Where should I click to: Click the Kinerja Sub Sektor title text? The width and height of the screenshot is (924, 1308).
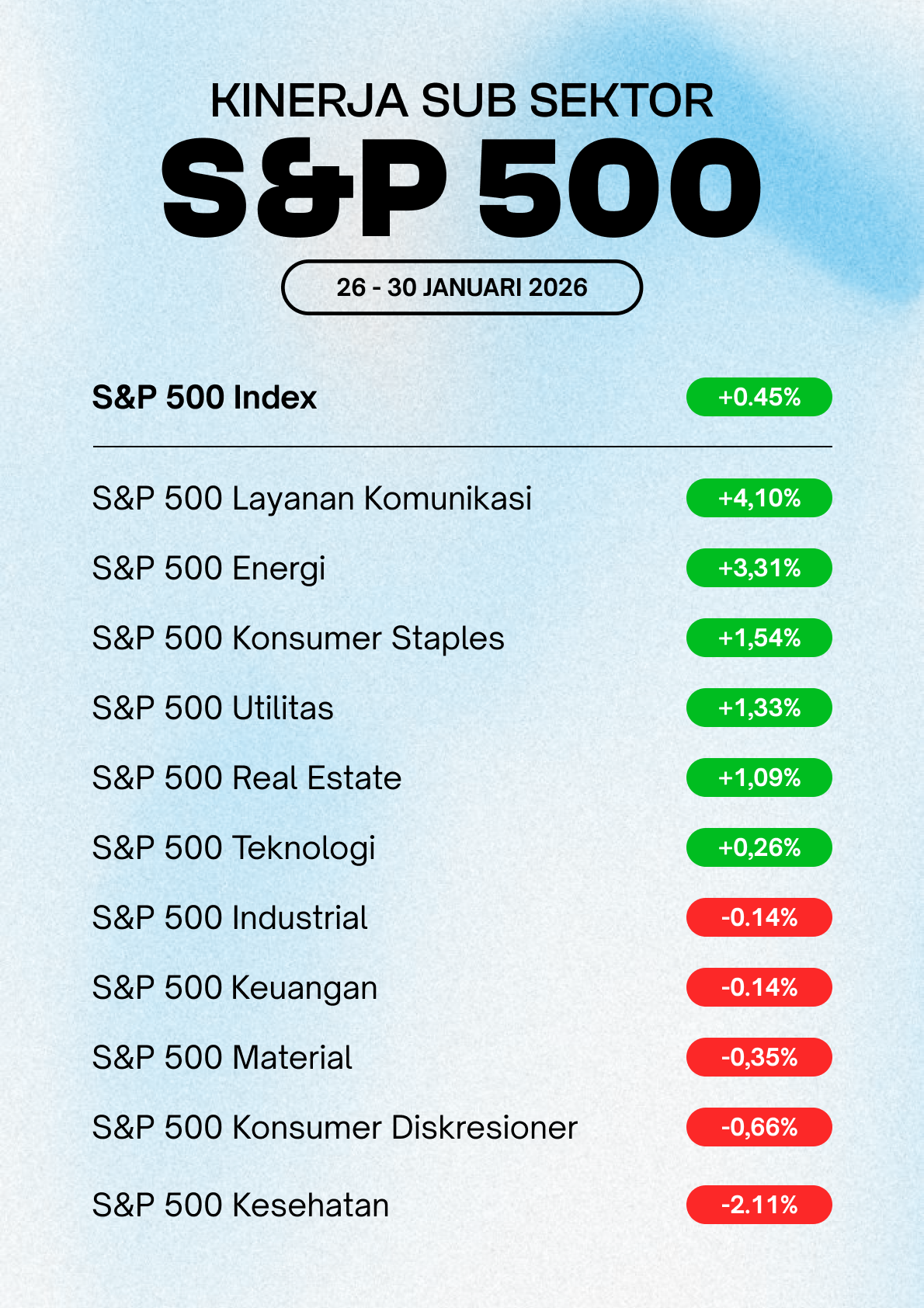(x=462, y=101)
